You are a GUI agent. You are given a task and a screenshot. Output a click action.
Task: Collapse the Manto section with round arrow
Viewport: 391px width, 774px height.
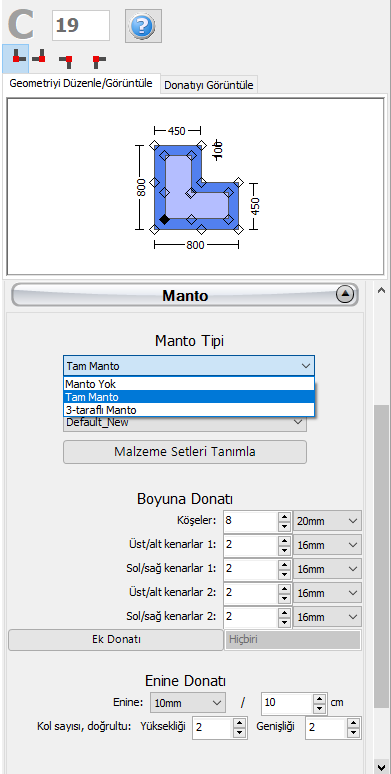pyautogui.click(x=345, y=295)
